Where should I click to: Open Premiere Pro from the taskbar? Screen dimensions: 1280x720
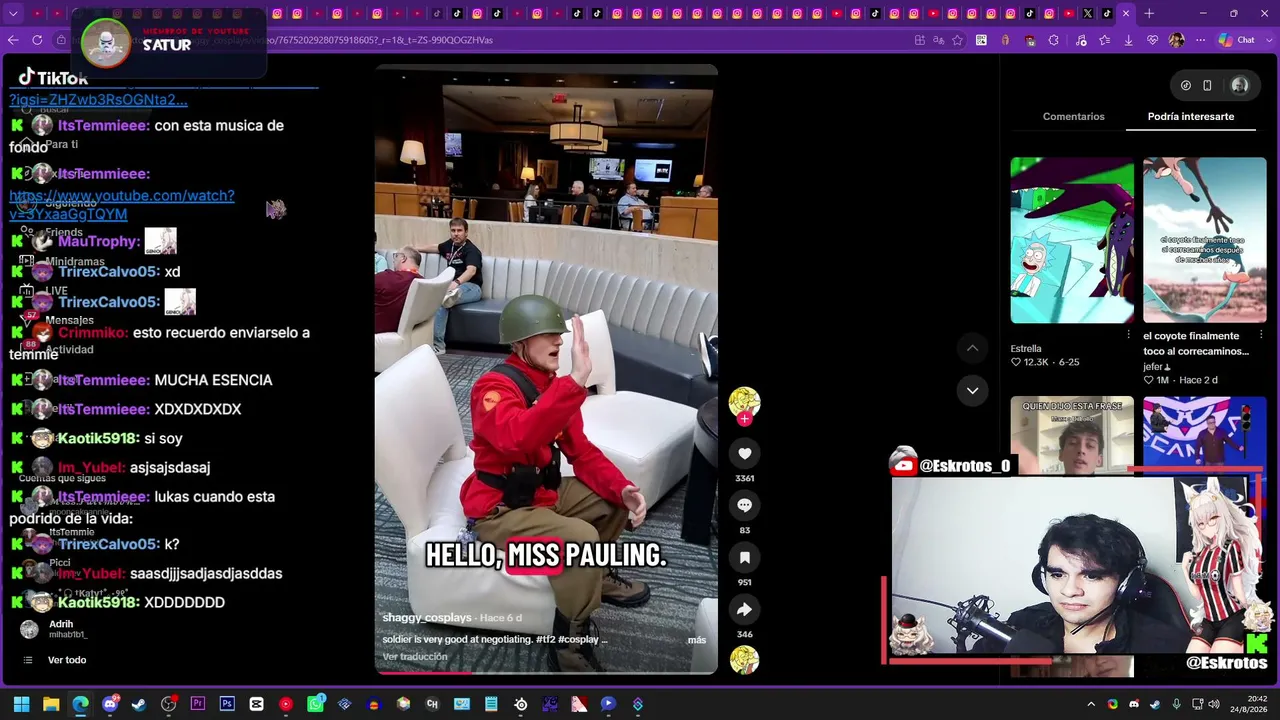coord(198,704)
